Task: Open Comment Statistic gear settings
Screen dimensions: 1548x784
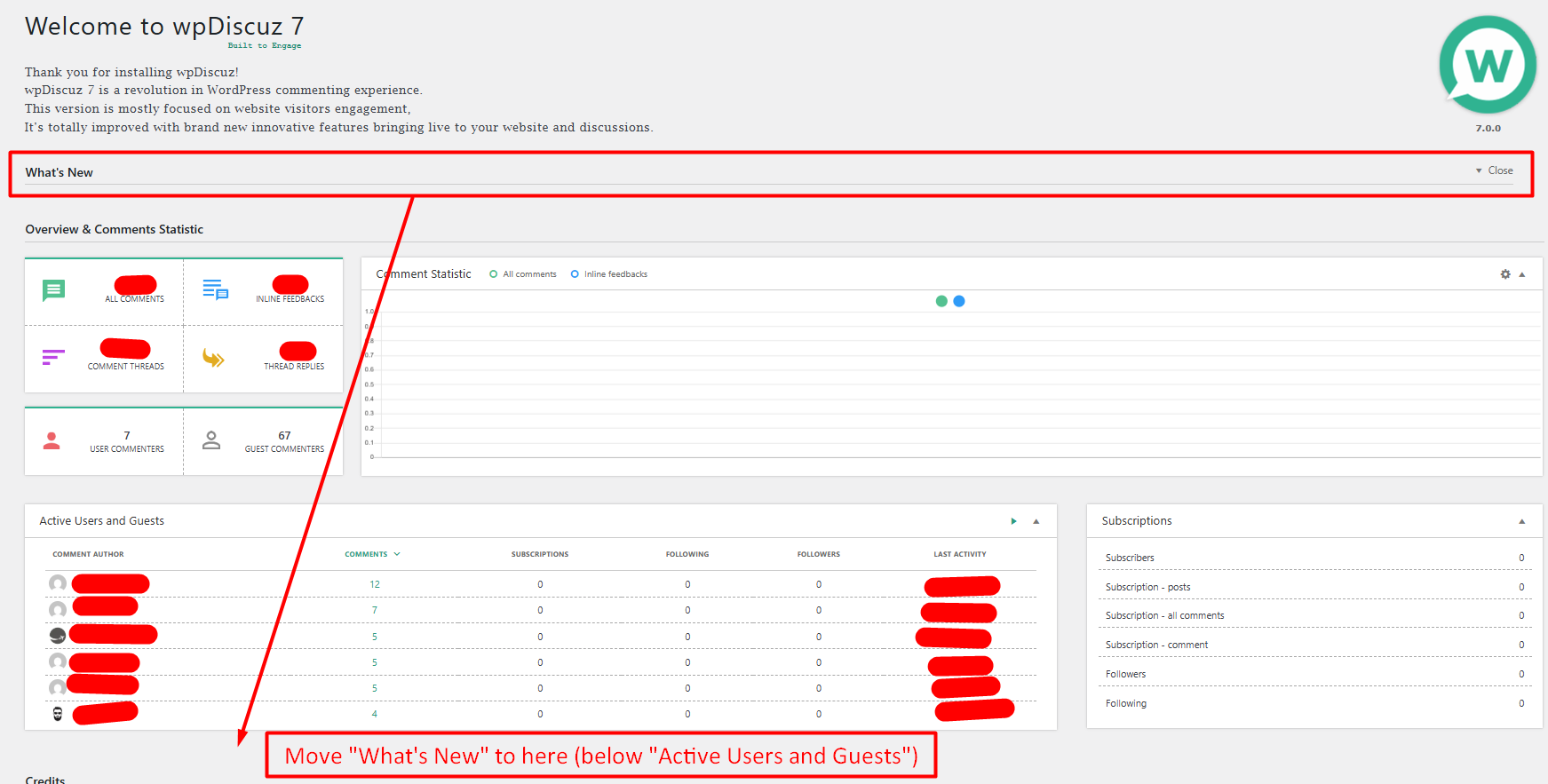Action: (1505, 274)
